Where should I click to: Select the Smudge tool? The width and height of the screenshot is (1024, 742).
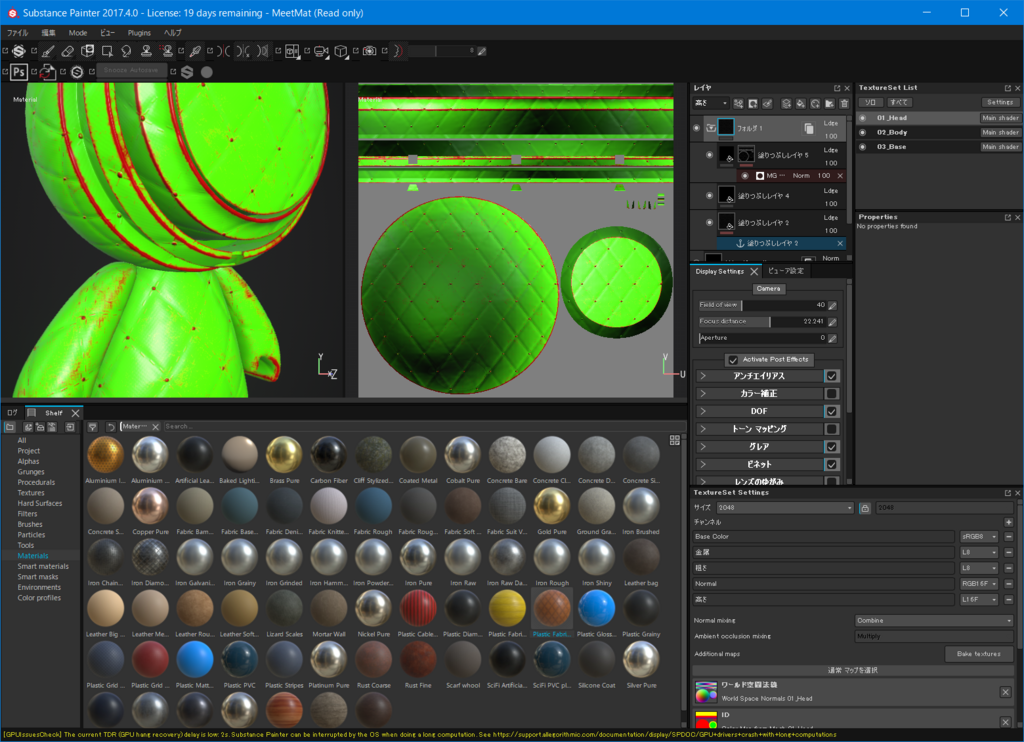[x=127, y=51]
